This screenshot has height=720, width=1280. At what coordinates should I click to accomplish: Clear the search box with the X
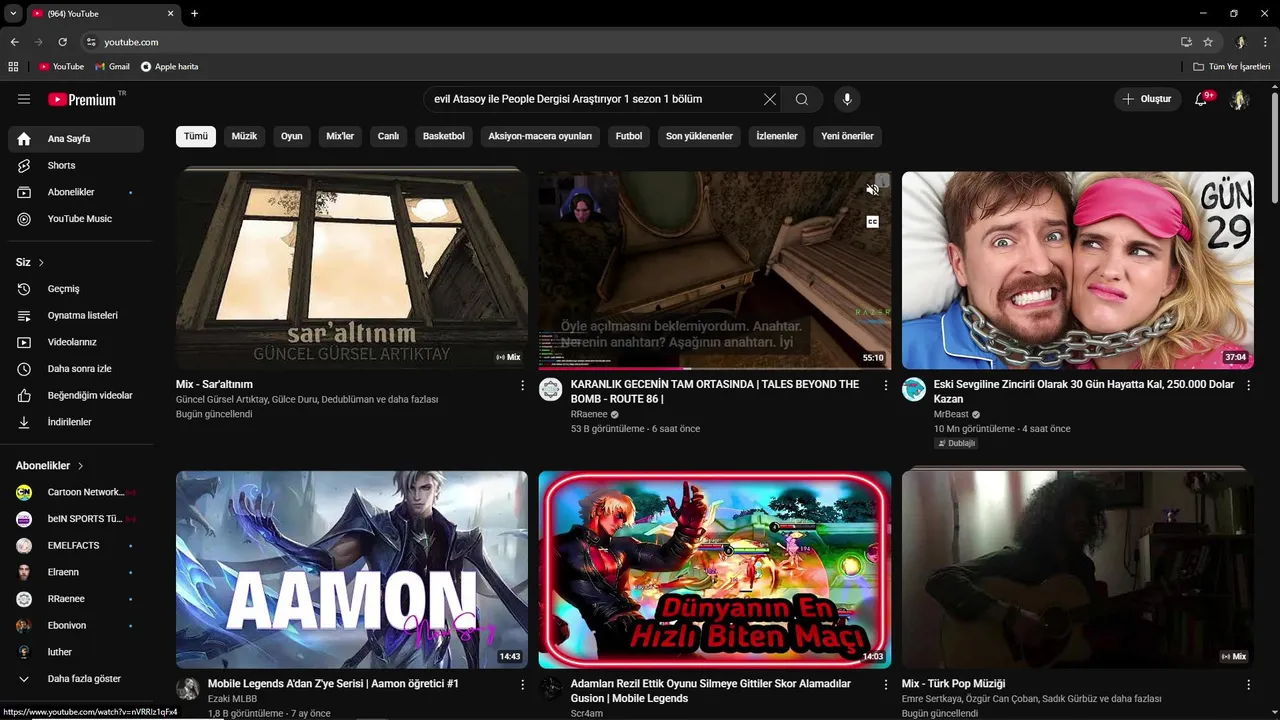pos(769,99)
